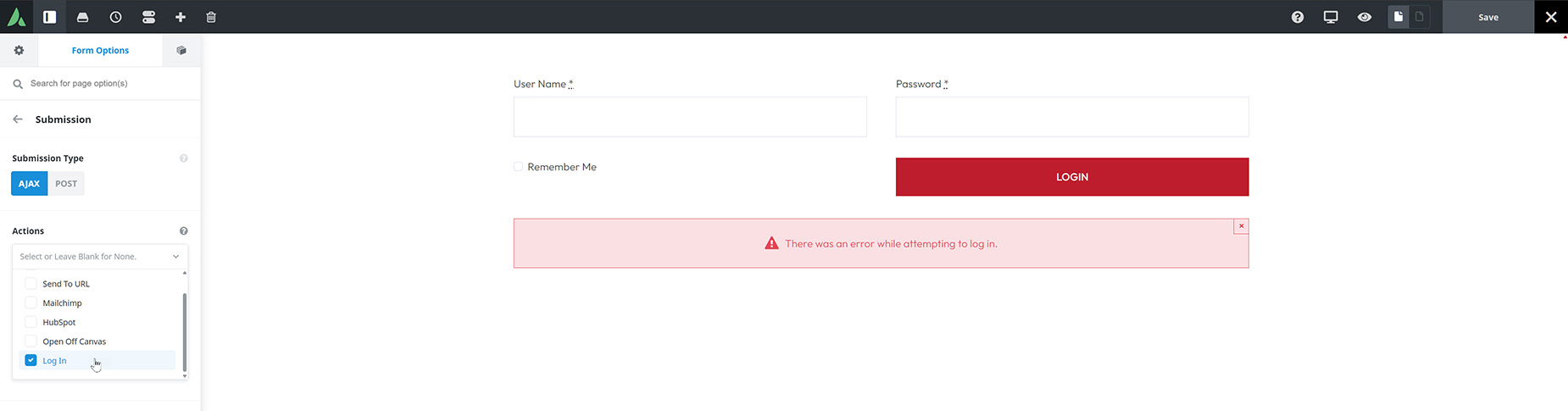Check the HubSpot action
Viewport: 1568px width, 411px height.
(31, 322)
